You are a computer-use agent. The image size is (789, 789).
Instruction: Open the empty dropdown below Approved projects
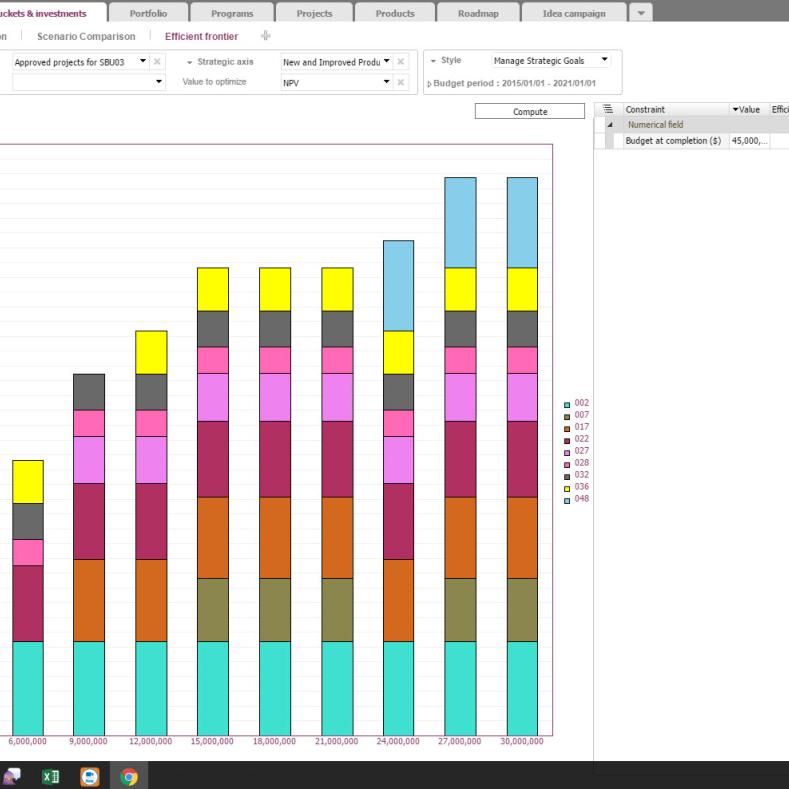159,81
